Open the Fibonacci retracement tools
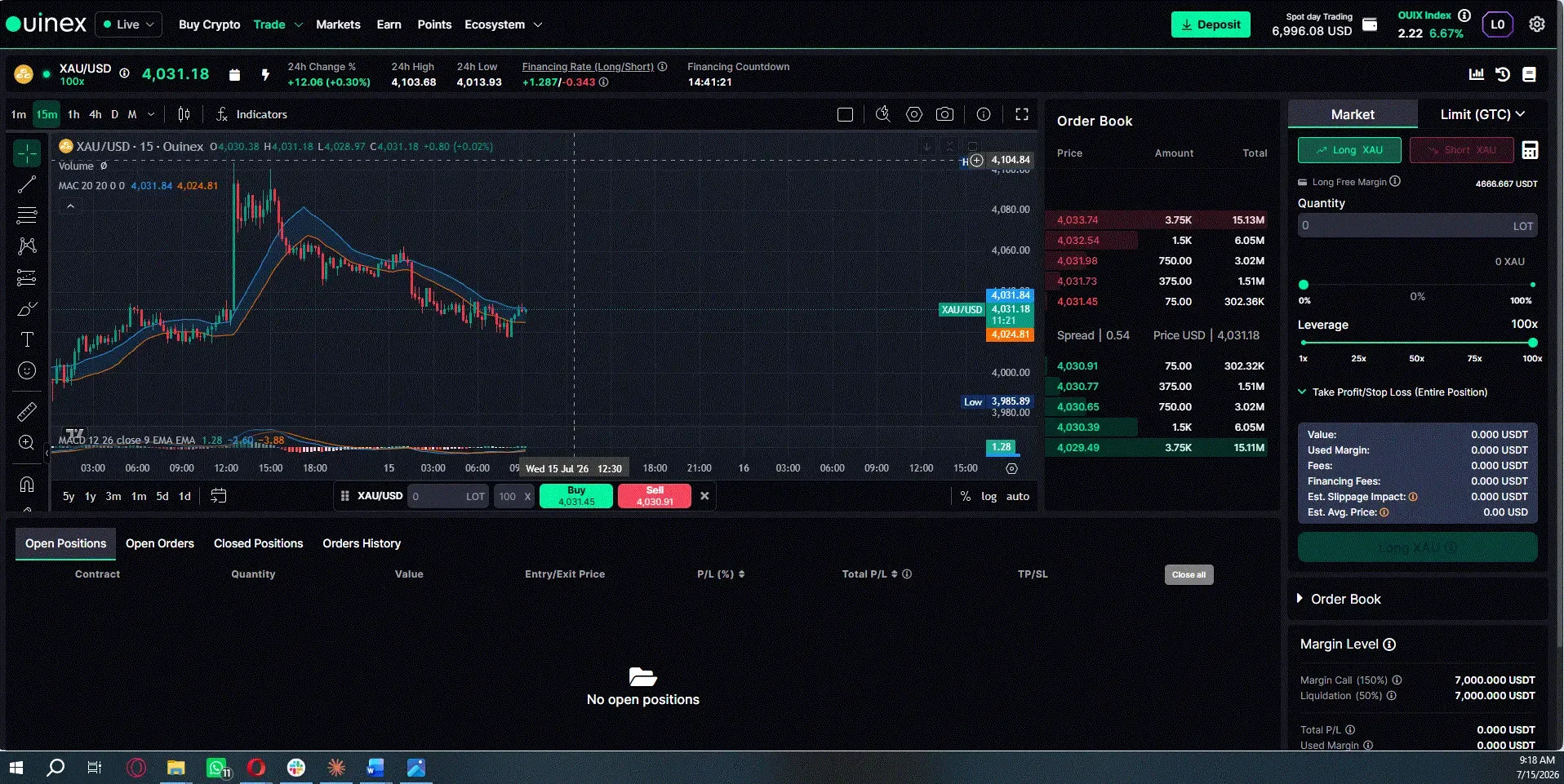 tap(27, 215)
